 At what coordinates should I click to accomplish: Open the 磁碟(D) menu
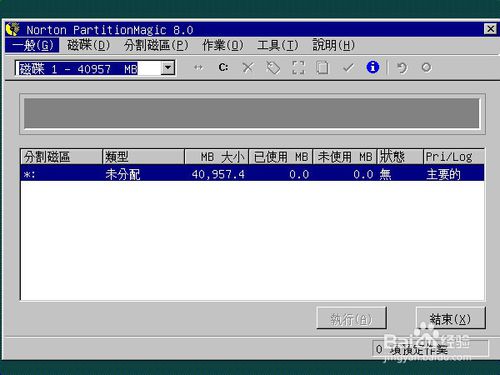[88, 45]
